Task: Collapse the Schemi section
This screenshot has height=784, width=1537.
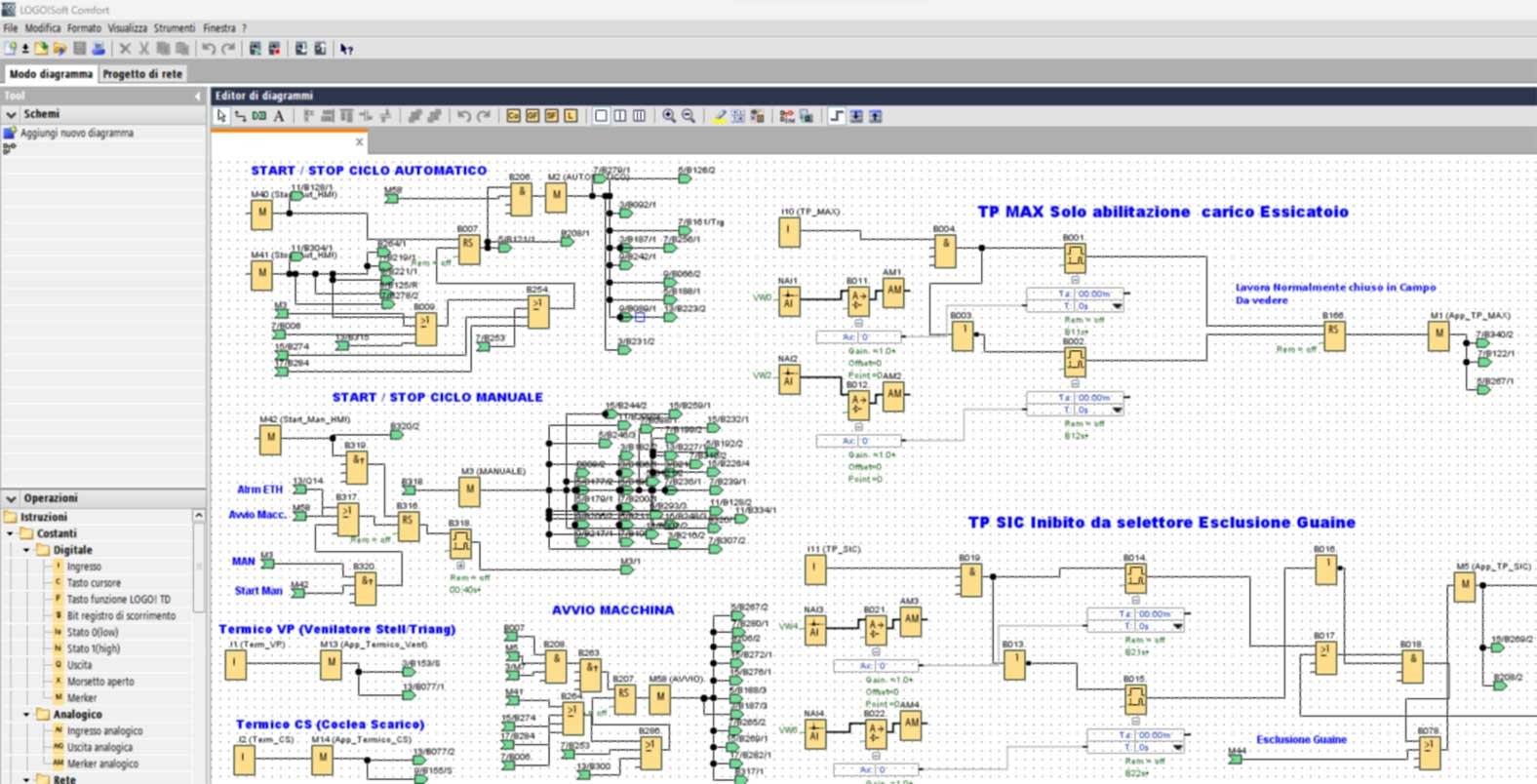Action: tap(11, 114)
